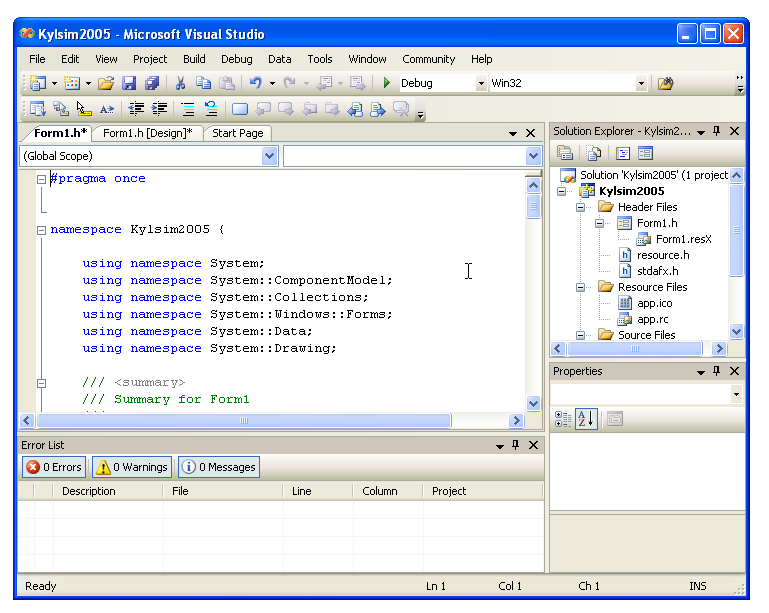Switch to the Form1.h [Design]* tab
769x613 pixels.
tap(148, 133)
